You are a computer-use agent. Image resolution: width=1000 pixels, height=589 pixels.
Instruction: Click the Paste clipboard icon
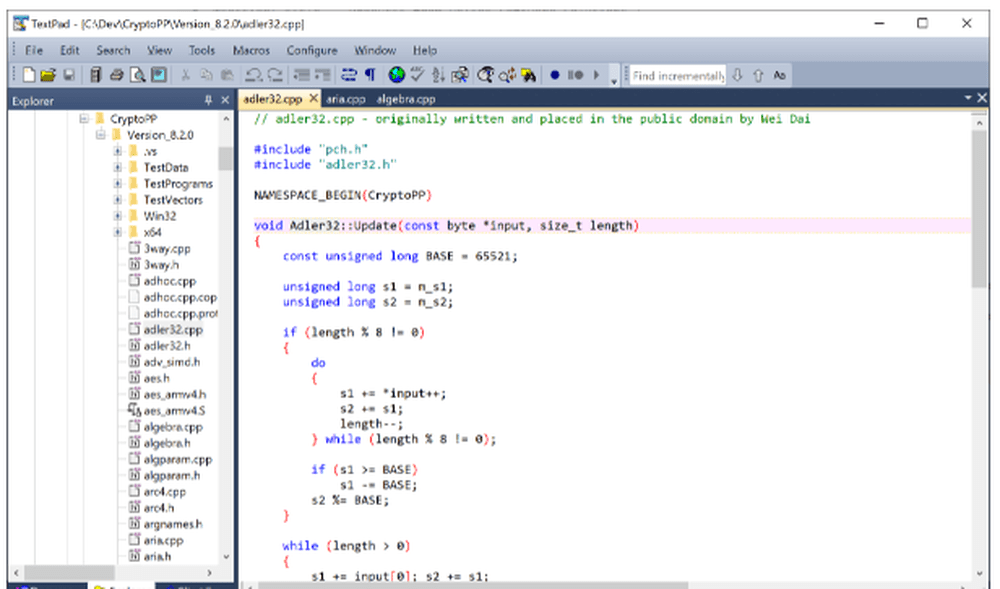click(x=227, y=75)
